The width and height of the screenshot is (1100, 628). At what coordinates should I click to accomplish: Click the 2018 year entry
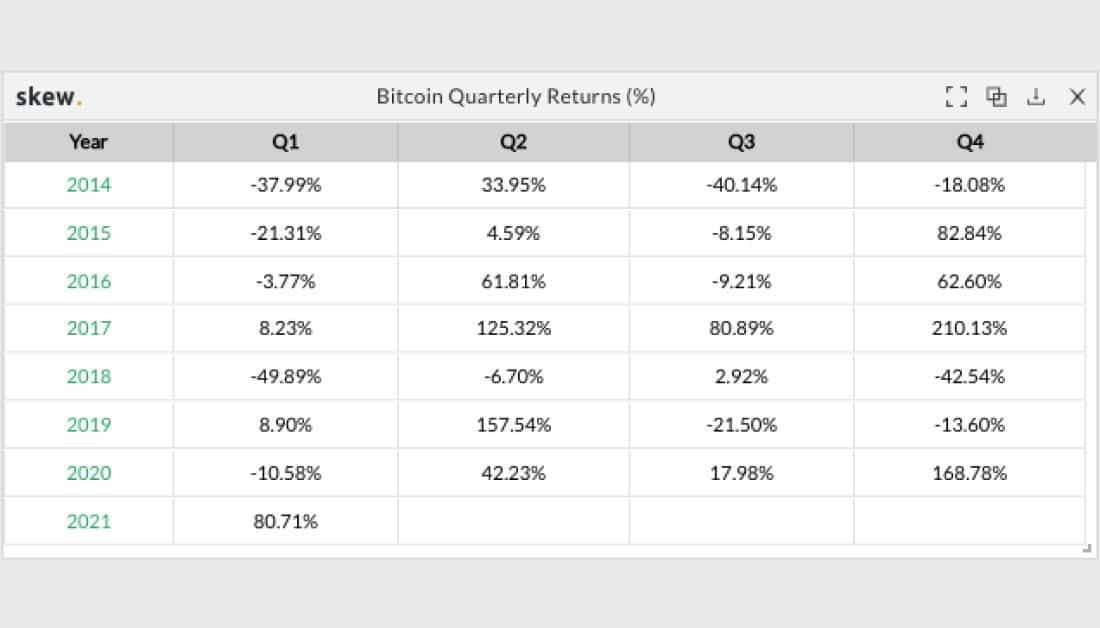pos(87,377)
